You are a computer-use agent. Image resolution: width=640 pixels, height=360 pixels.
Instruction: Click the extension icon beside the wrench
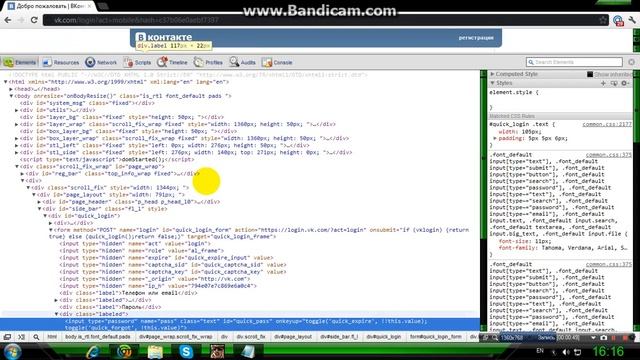[x=618, y=20]
